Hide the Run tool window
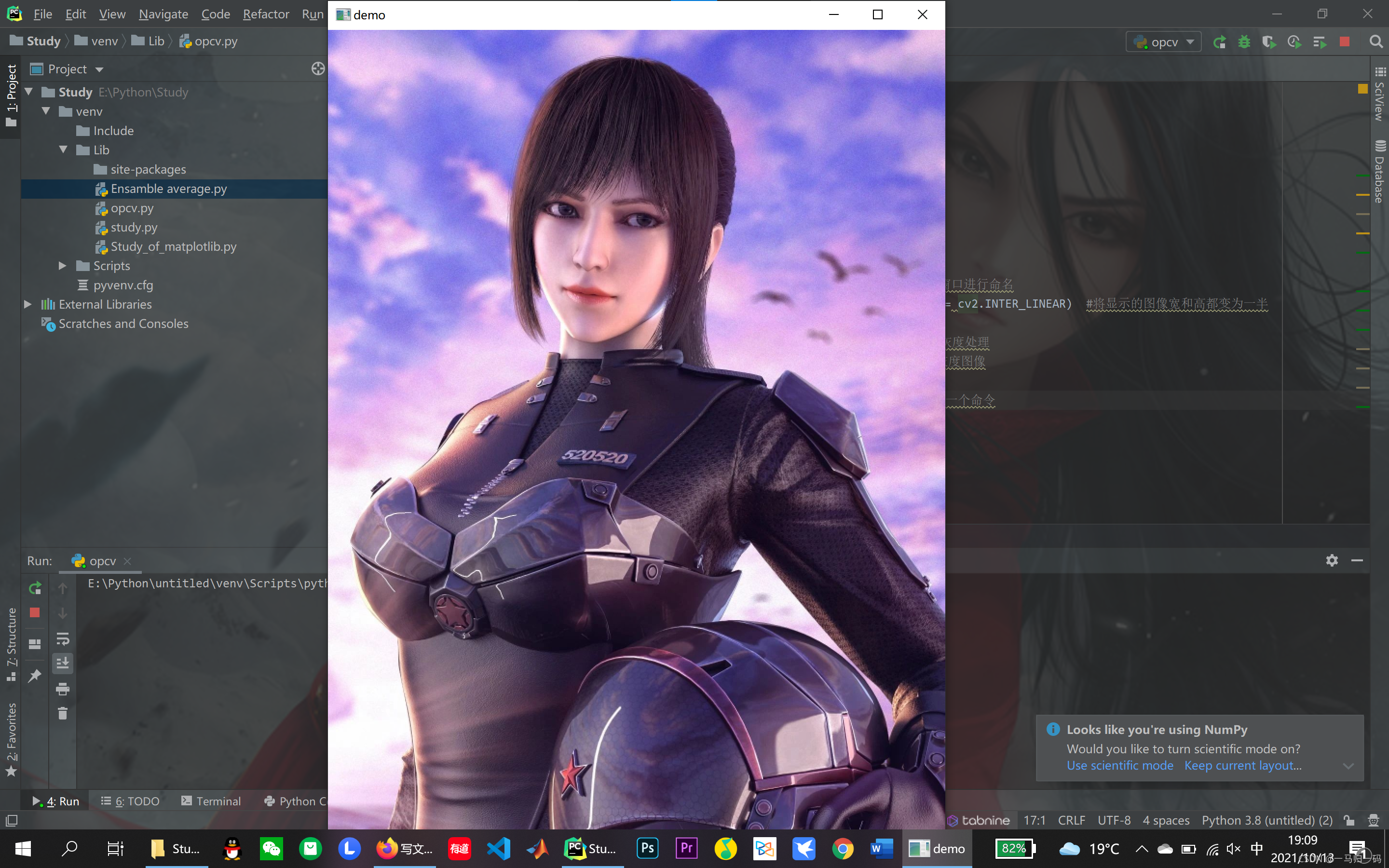This screenshot has height=868, width=1389. pyautogui.click(x=1357, y=560)
